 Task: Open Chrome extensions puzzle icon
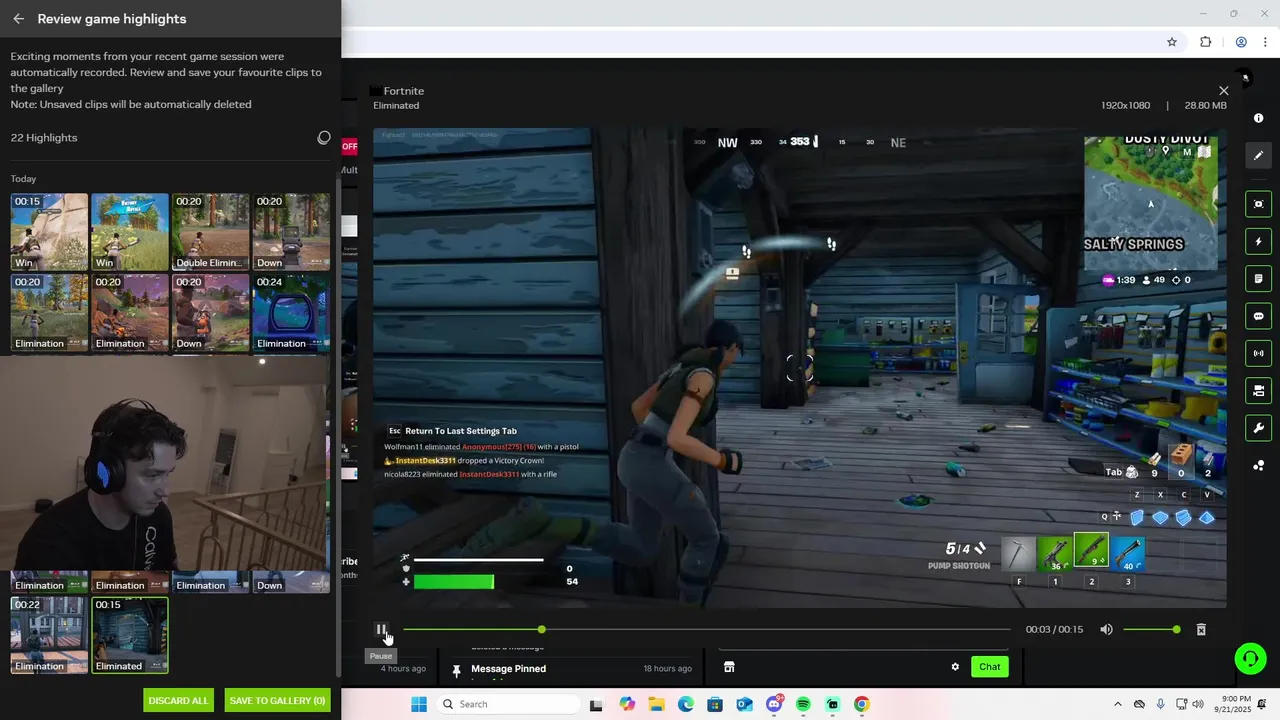1205,42
